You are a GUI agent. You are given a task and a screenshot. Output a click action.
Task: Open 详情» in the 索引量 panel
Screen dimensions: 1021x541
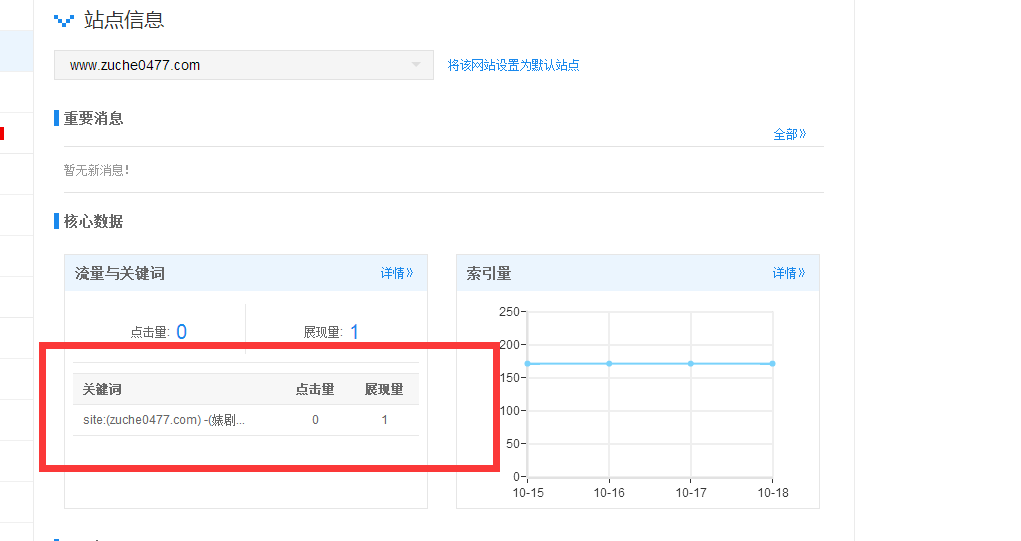pos(788,273)
